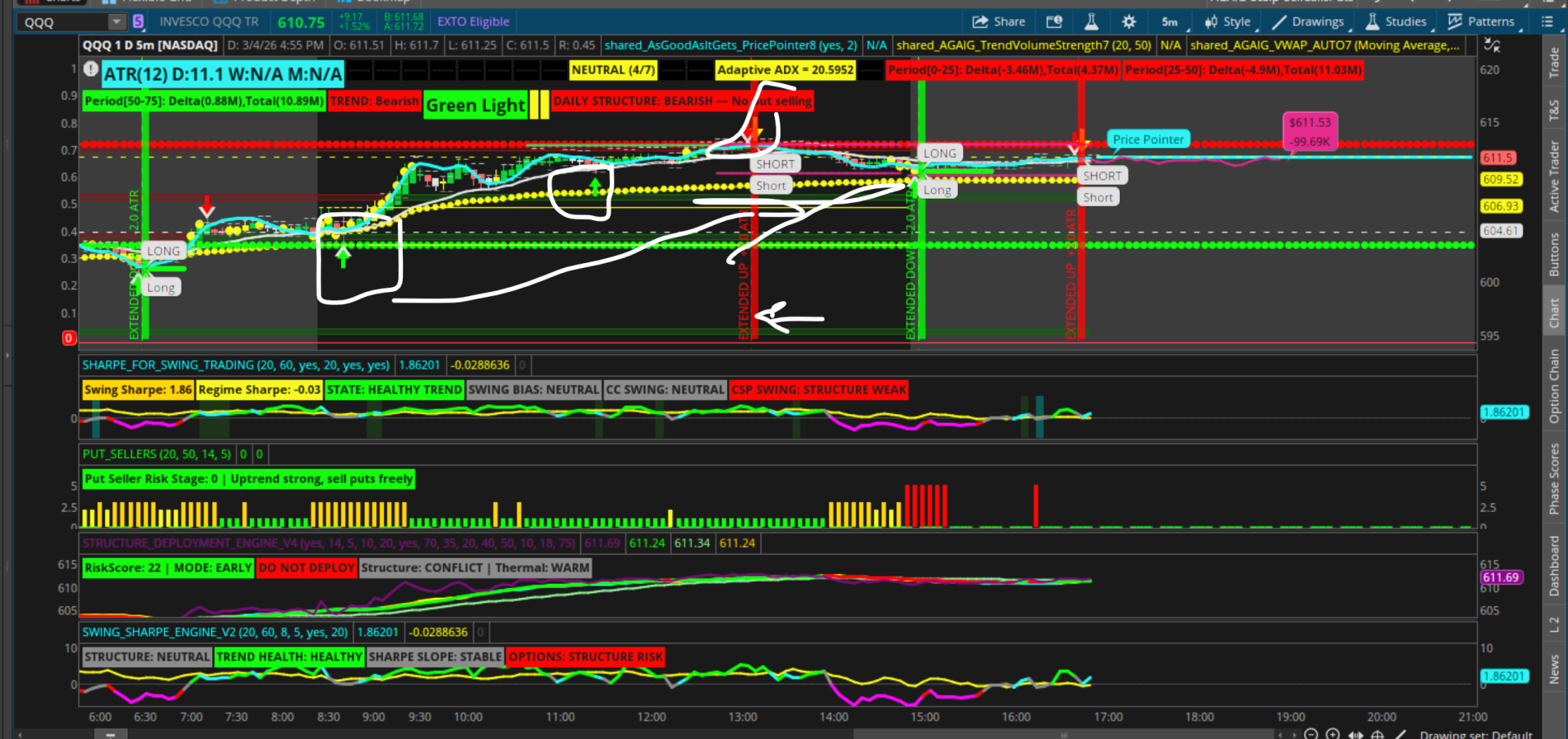Click the horizontal chart scrollbar
Image resolution: width=1568 pixels, height=739 pixels.
pyautogui.click(x=957, y=733)
